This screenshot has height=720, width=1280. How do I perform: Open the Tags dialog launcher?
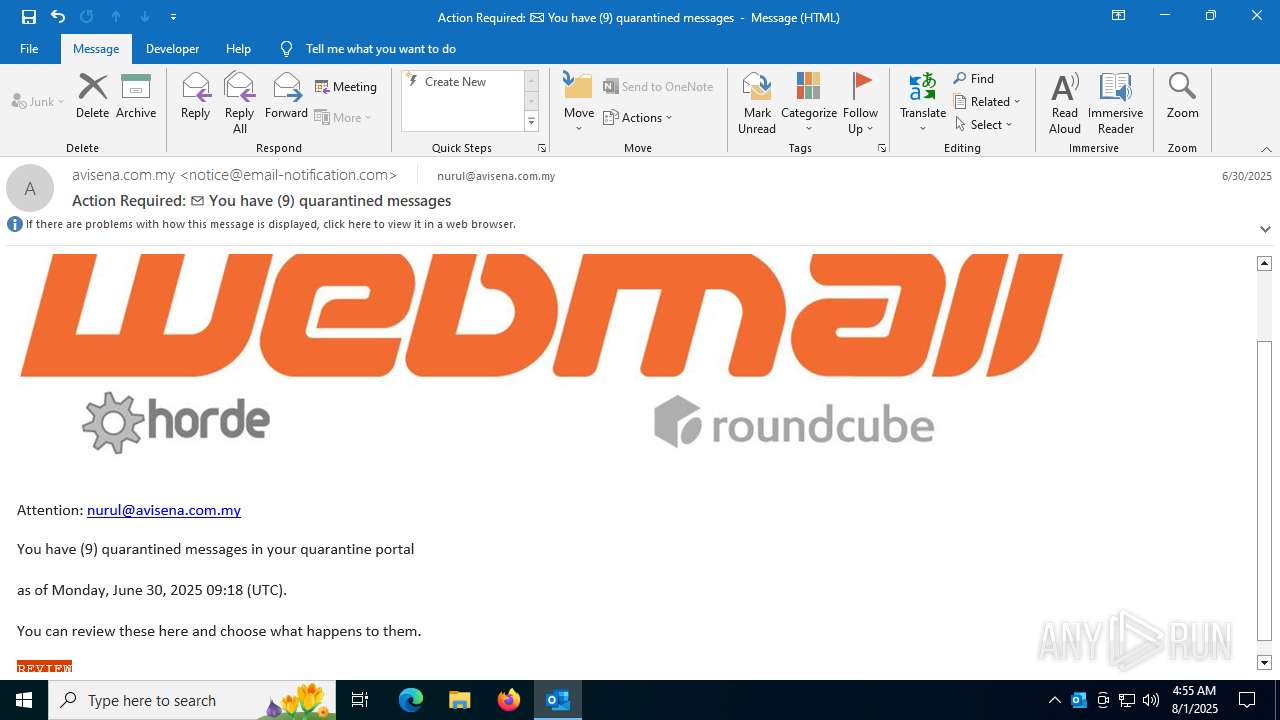pos(882,148)
